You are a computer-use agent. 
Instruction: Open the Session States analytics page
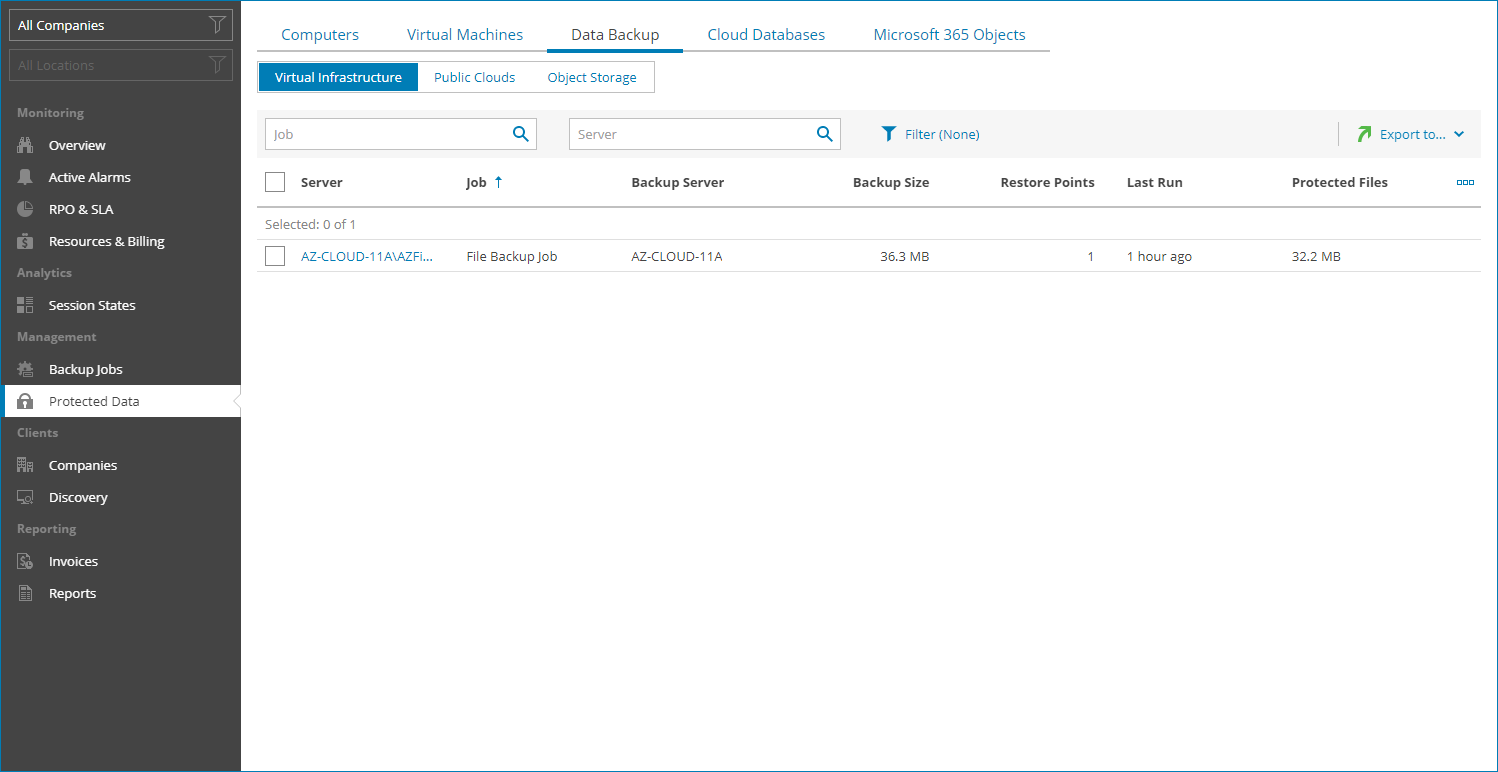coord(92,305)
